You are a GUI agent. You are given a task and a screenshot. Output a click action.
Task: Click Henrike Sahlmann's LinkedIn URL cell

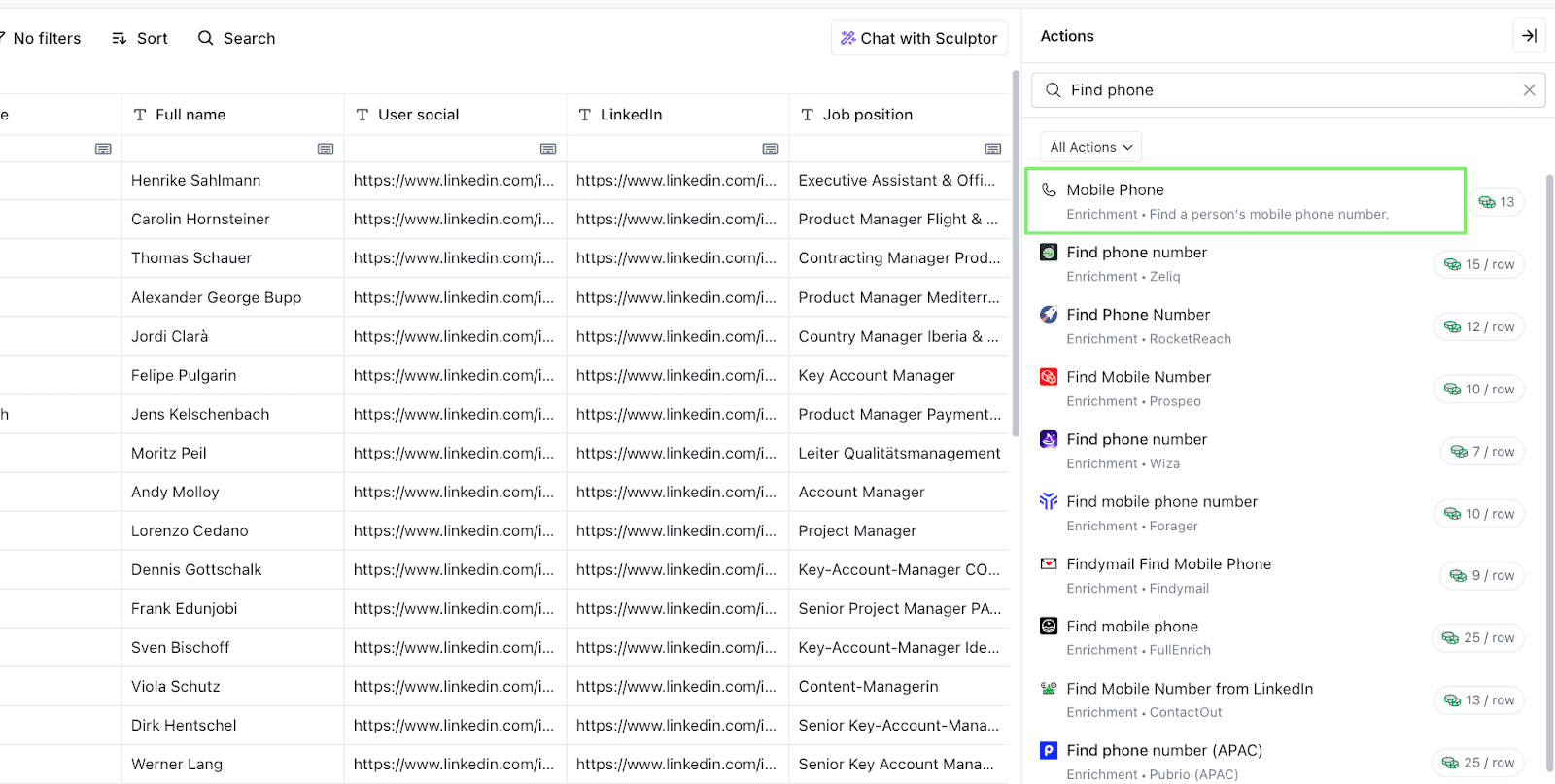[676, 181]
